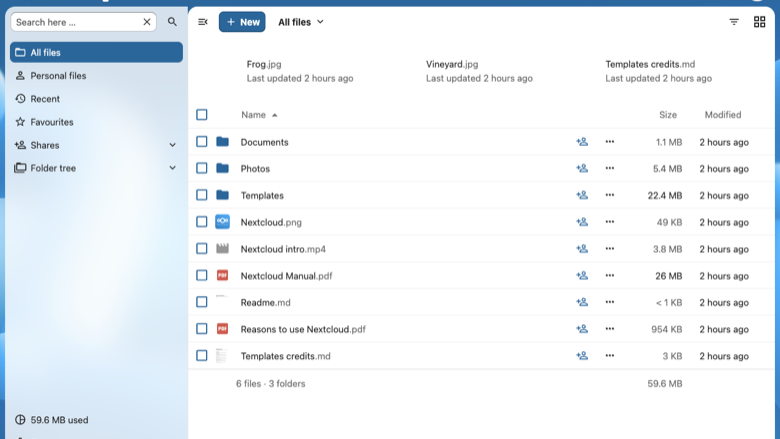The image size is (780, 439).
Task: Click 59.6 MB used storage indicator
Action: point(52,420)
